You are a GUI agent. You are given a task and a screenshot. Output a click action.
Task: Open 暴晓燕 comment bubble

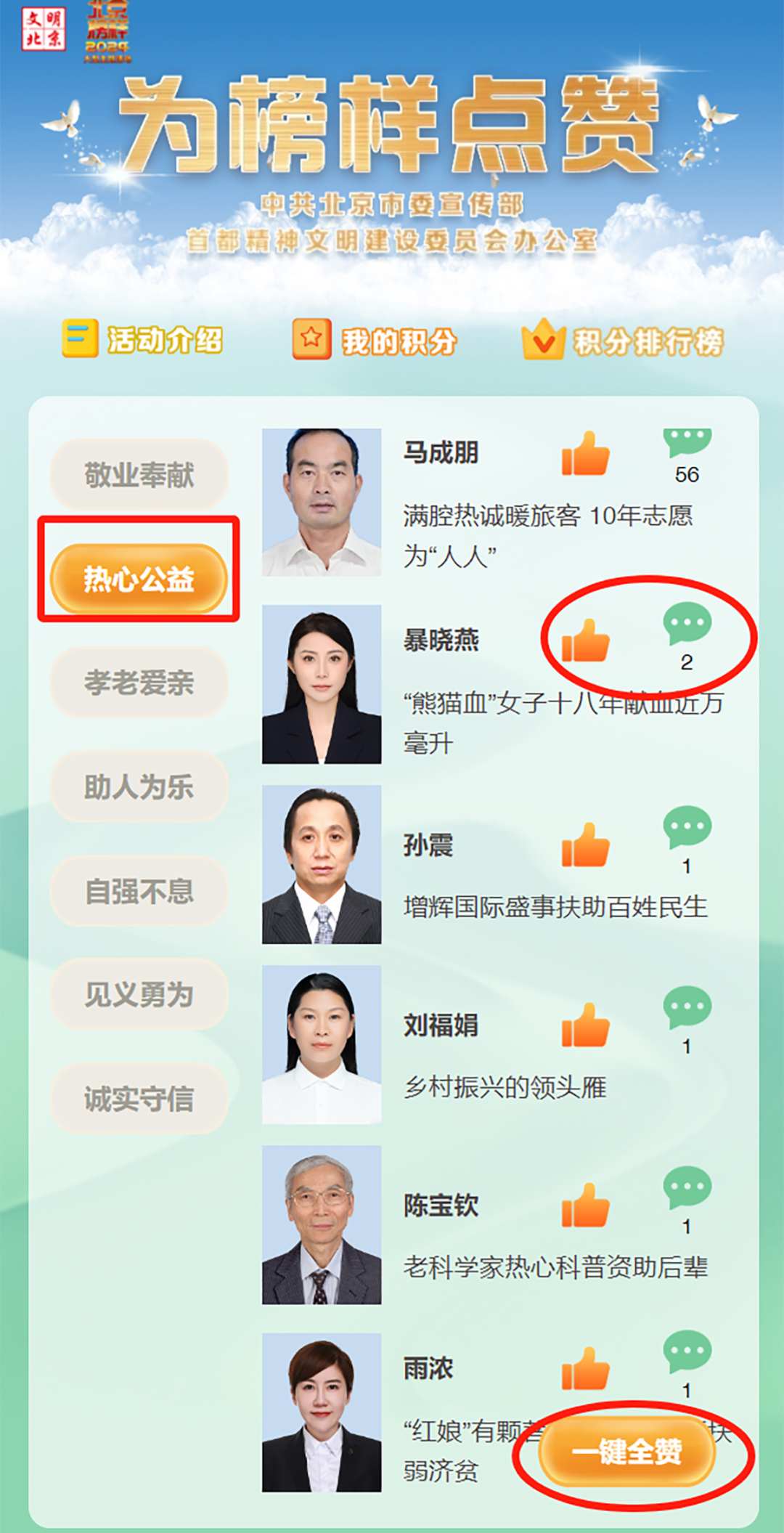pyautogui.click(x=687, y=623)
